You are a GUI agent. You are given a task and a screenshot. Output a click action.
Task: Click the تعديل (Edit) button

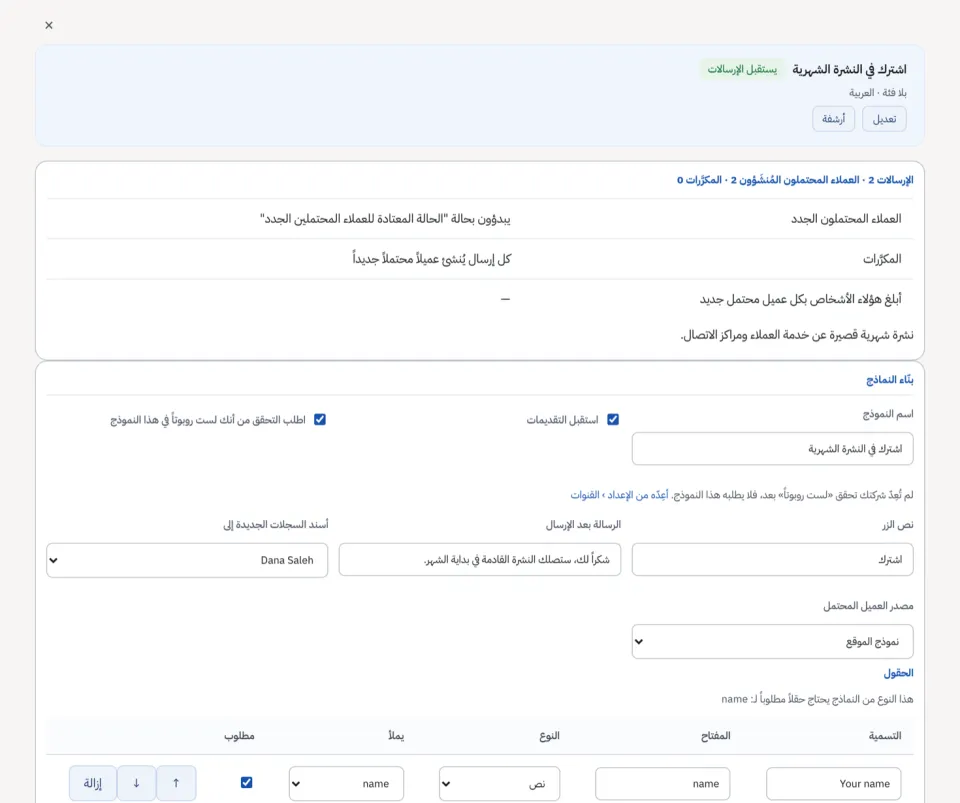tap(884, 119)
